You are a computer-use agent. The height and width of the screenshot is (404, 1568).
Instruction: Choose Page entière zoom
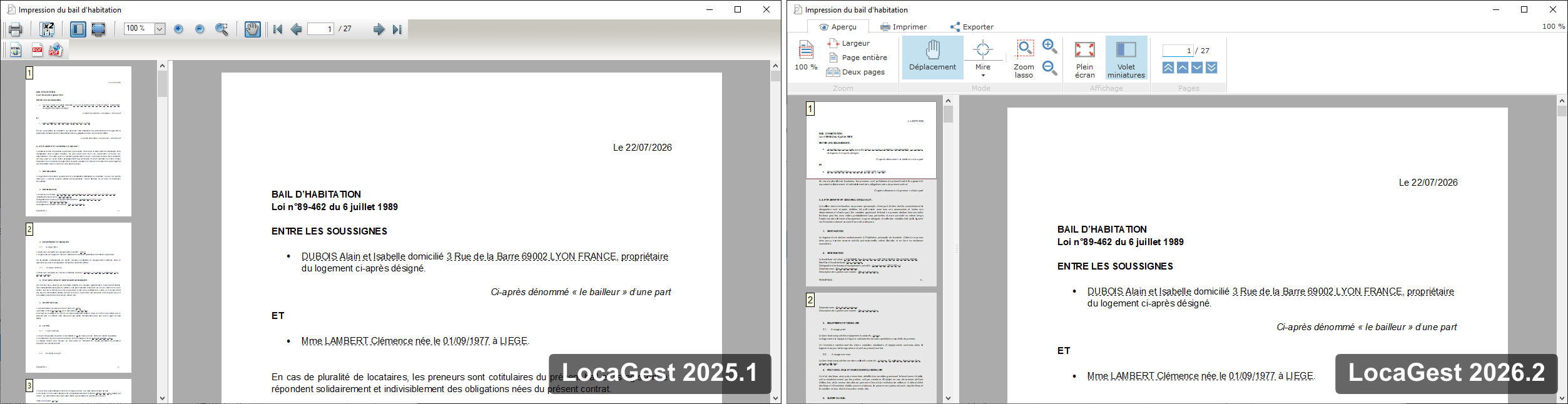pyautogui.click(x=857, y=58)
